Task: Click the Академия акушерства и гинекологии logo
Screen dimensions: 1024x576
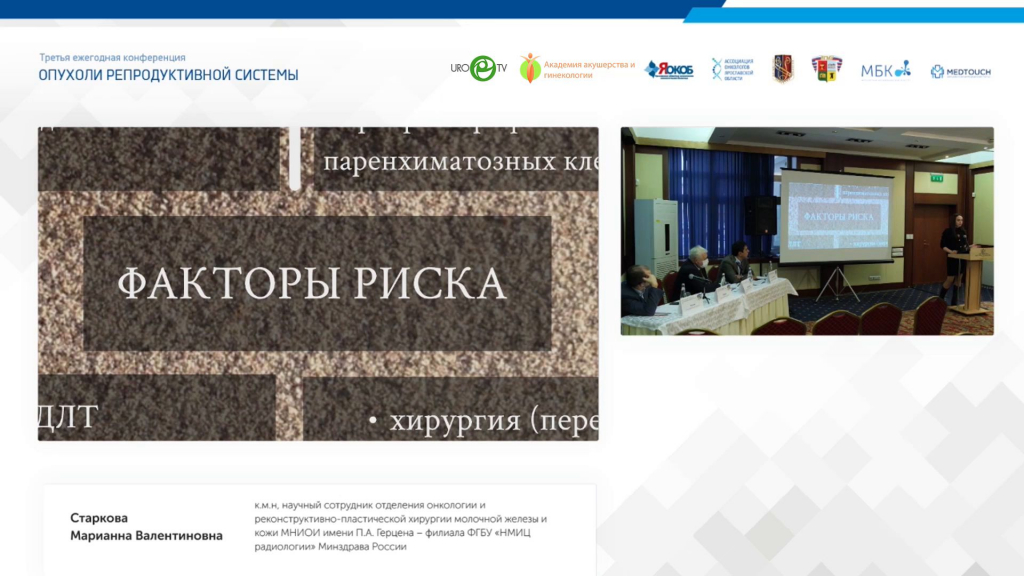Action: [x=577, y=69]
